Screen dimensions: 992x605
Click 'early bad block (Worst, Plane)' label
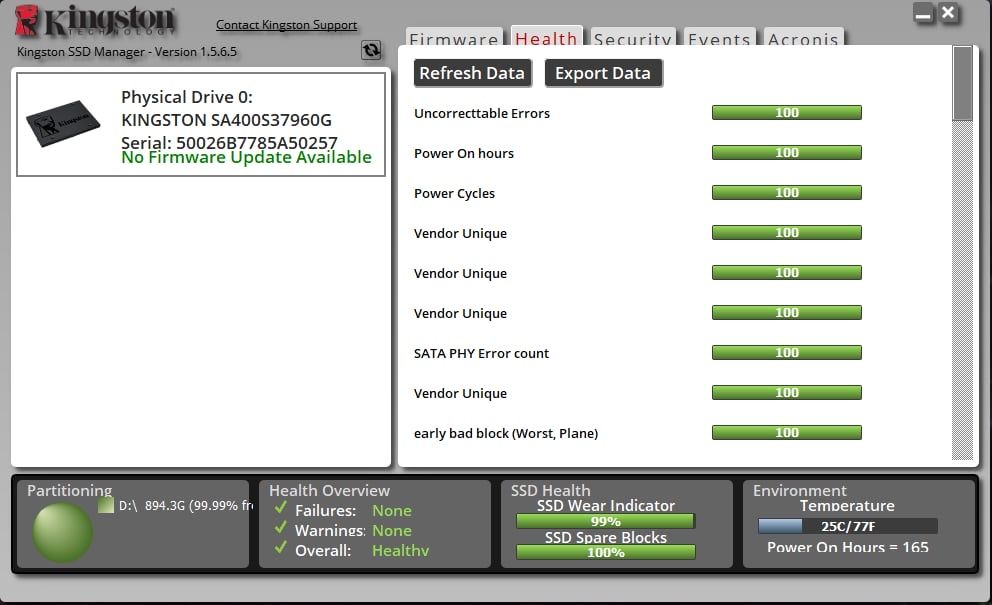point(506,433)
